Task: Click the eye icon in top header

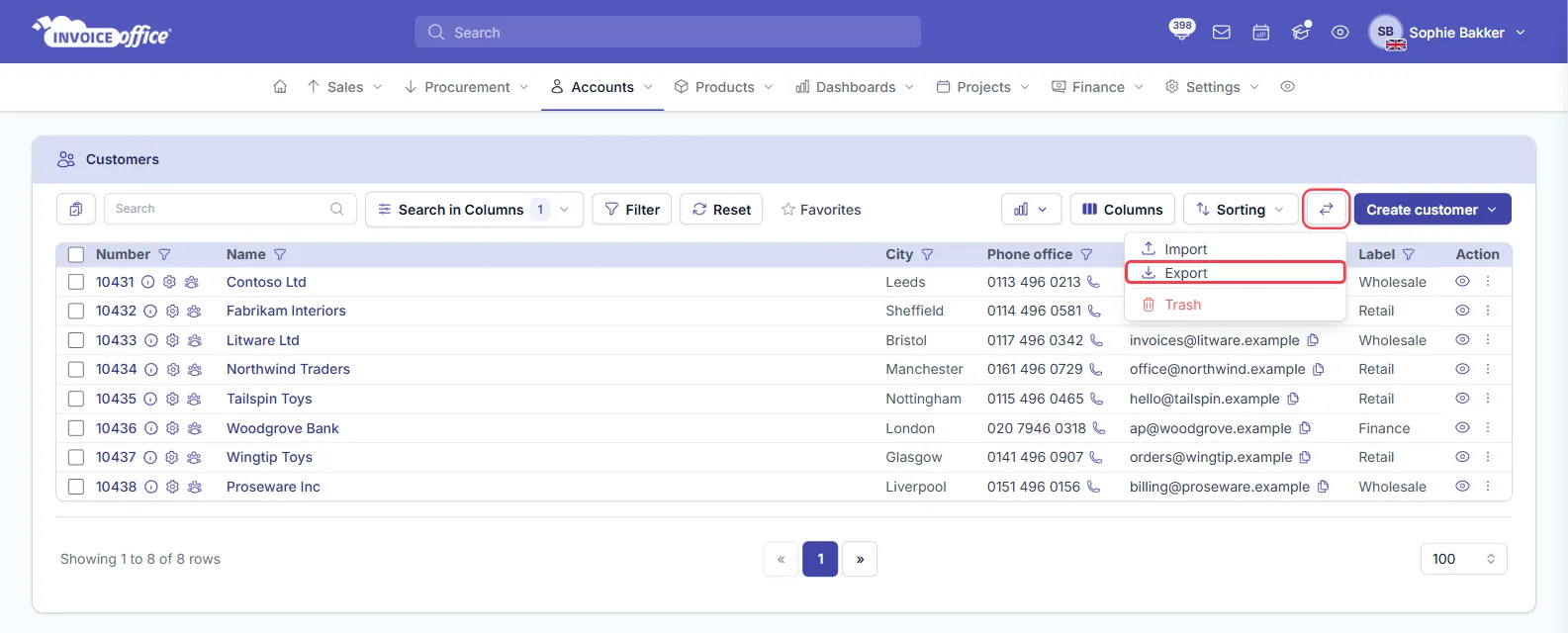Action: pyautogui.click(x=1340, y=32)
